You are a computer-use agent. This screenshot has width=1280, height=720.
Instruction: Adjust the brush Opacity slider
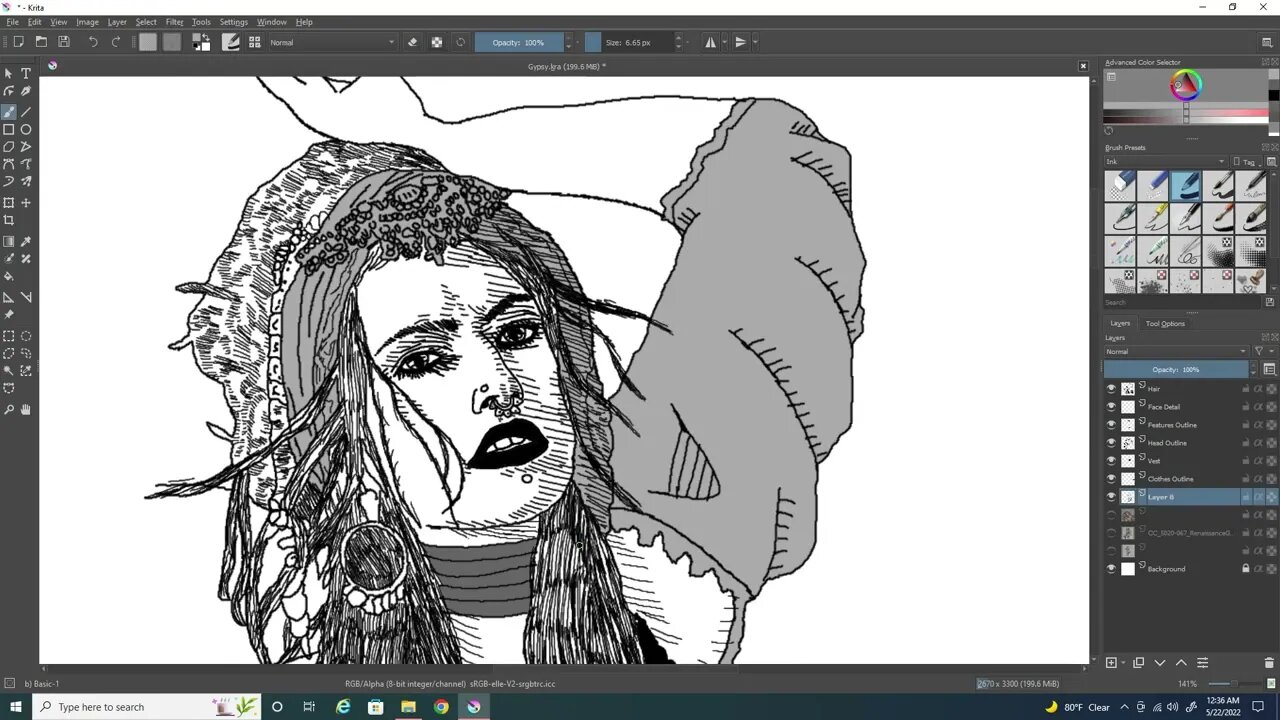[x=520, y=42]
